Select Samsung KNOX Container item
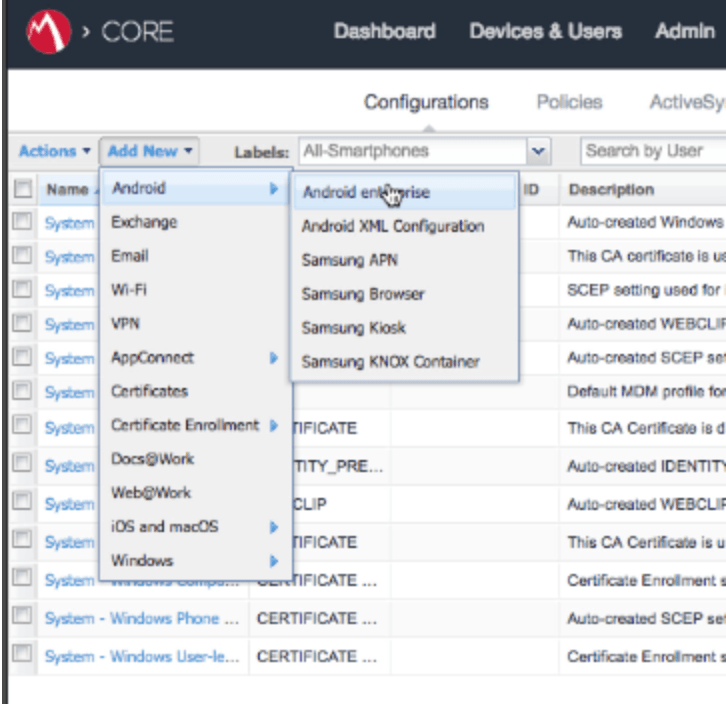This screenshot has height=704, width=726. click(x=404, y=361)
